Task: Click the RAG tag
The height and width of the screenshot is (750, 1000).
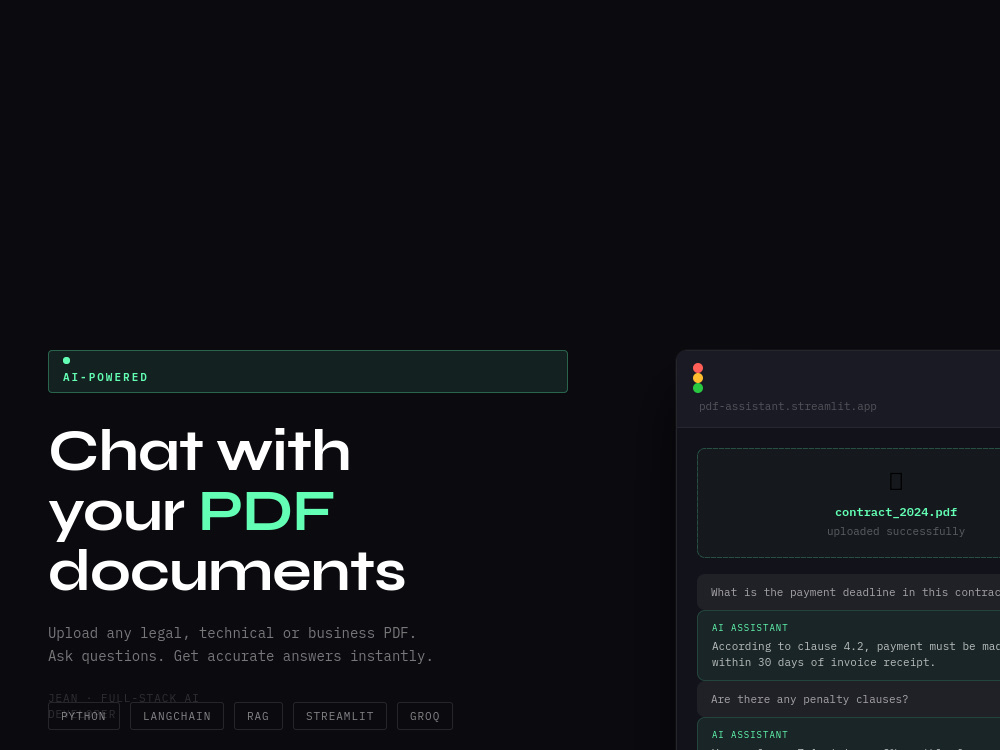Action: (x=258, y=716)
